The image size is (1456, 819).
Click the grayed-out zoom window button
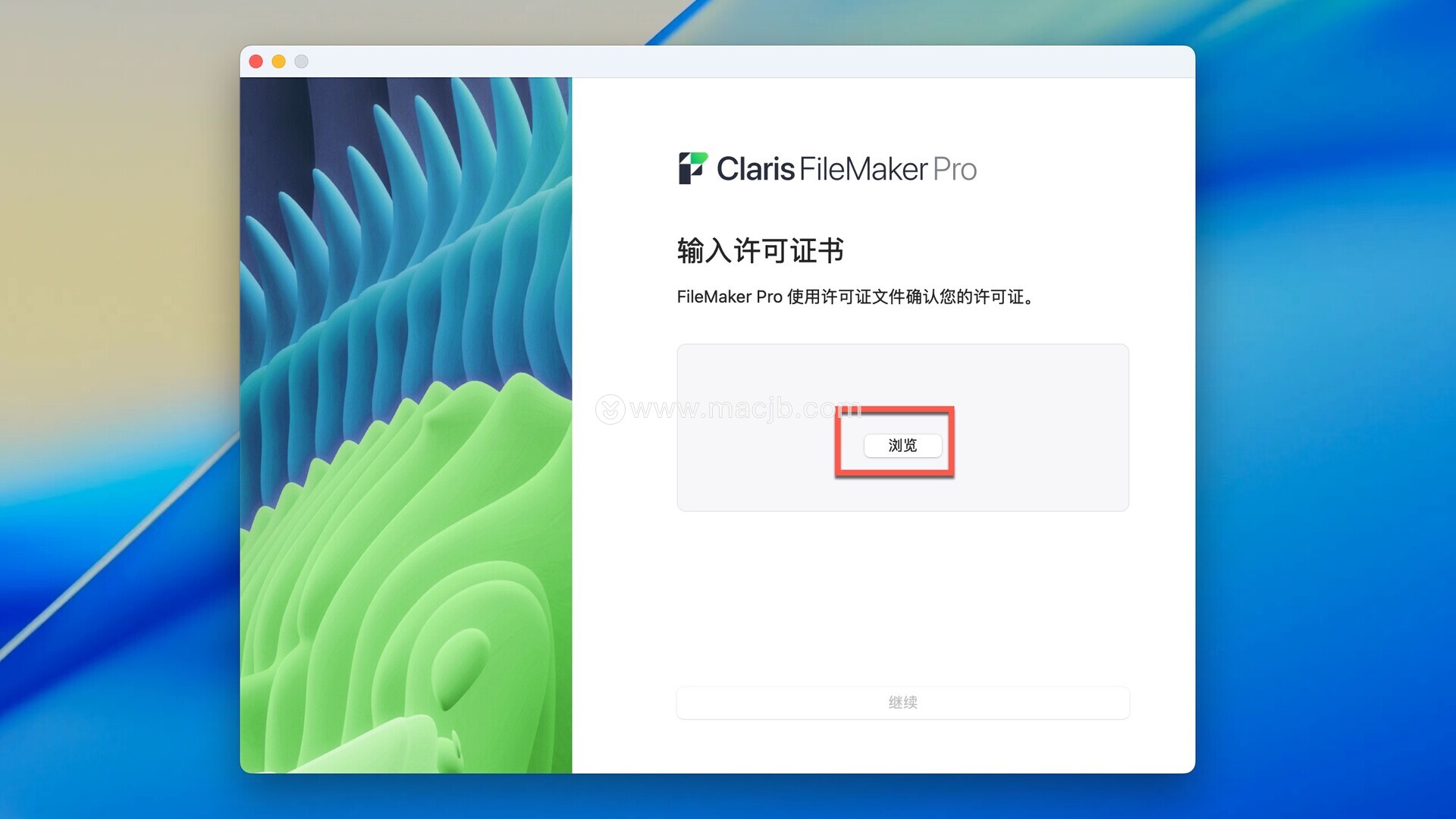302,61
